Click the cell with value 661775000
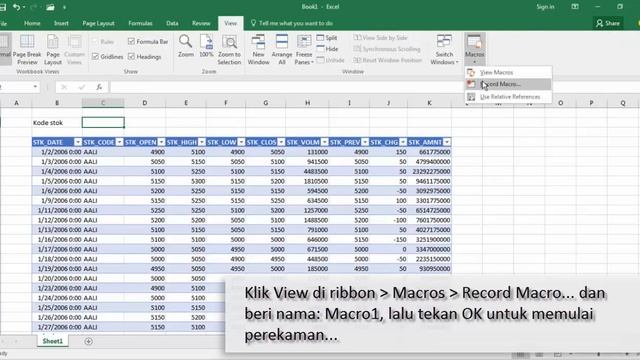 (x=429, y=152)
